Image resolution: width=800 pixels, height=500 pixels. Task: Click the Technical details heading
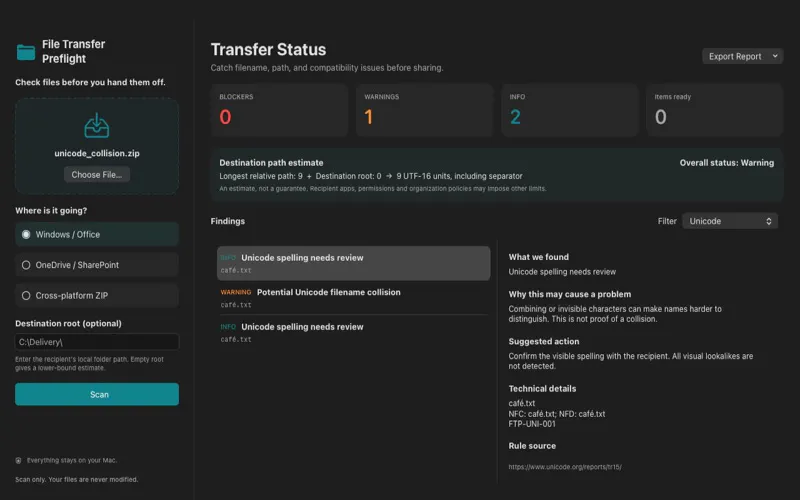click(542, 388)
